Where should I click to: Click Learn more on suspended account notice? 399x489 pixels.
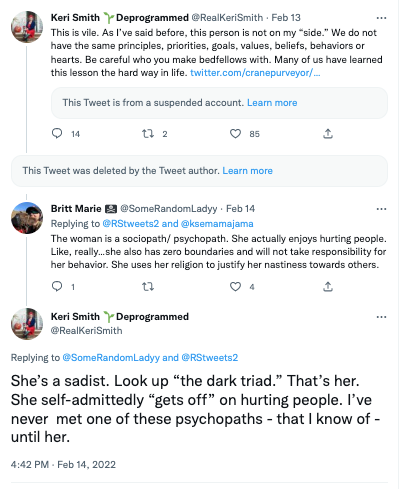(272, 103)
